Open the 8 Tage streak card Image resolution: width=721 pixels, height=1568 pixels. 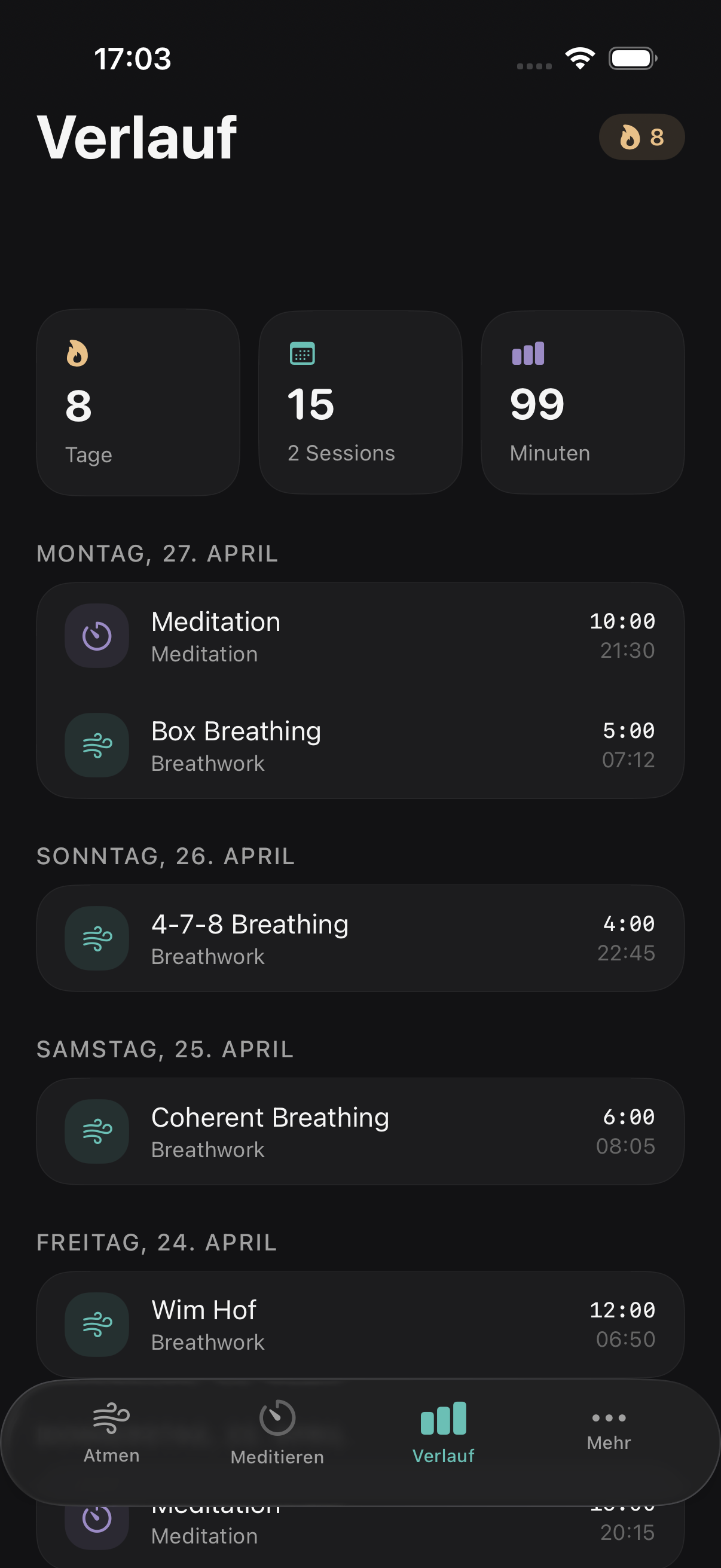[138, 402]
